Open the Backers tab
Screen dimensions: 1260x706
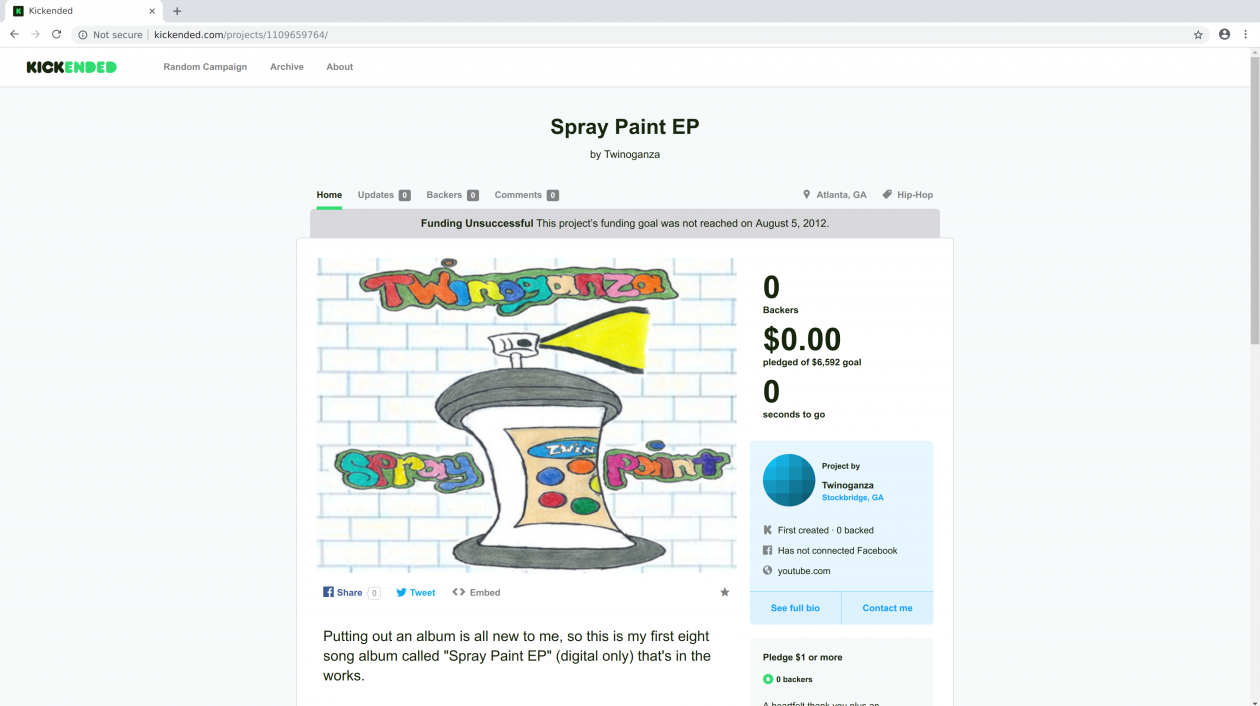coord(444,195)
